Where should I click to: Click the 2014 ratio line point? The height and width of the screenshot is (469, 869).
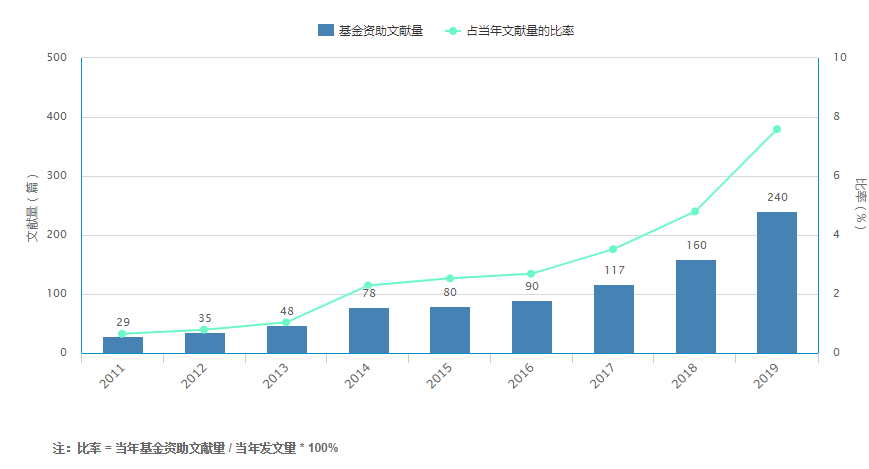368,286
